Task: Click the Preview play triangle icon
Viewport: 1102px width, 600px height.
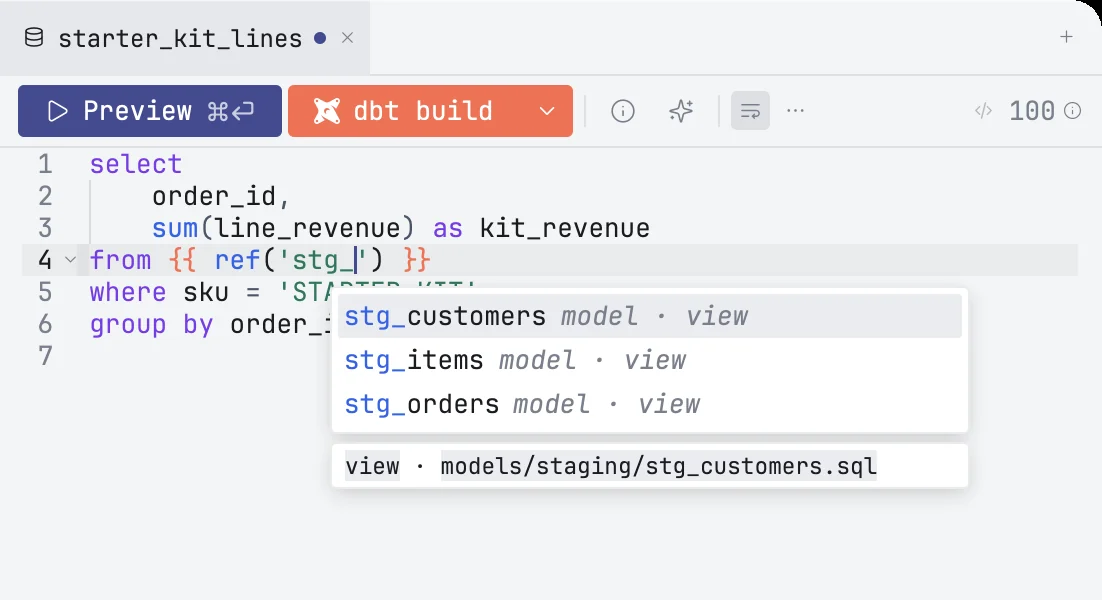Action: [x=58, y=111]
